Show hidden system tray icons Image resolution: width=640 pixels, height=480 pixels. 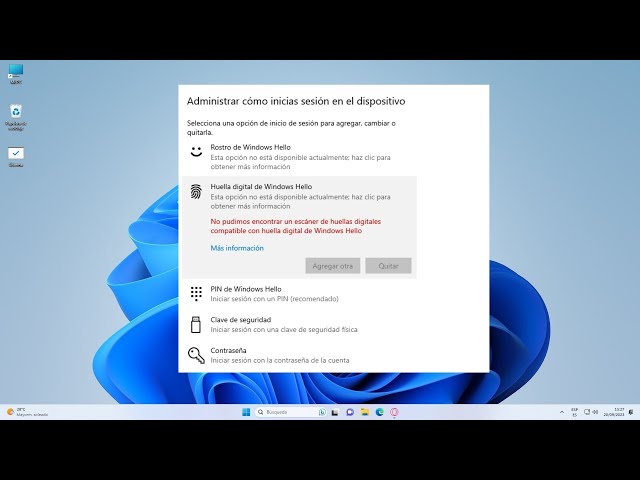(x=562, y=412)
